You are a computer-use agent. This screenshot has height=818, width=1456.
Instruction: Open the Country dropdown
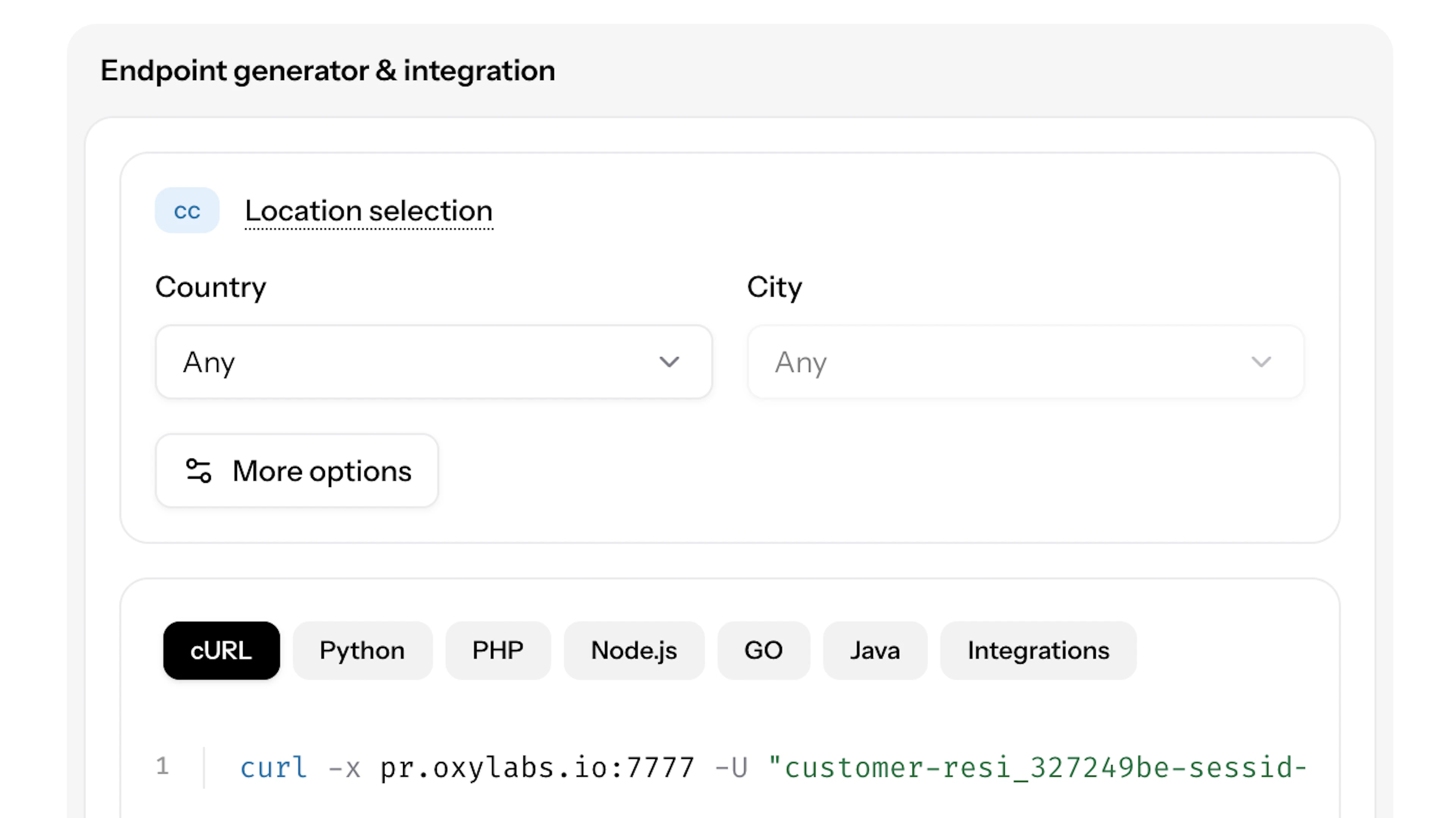point(433,362)
